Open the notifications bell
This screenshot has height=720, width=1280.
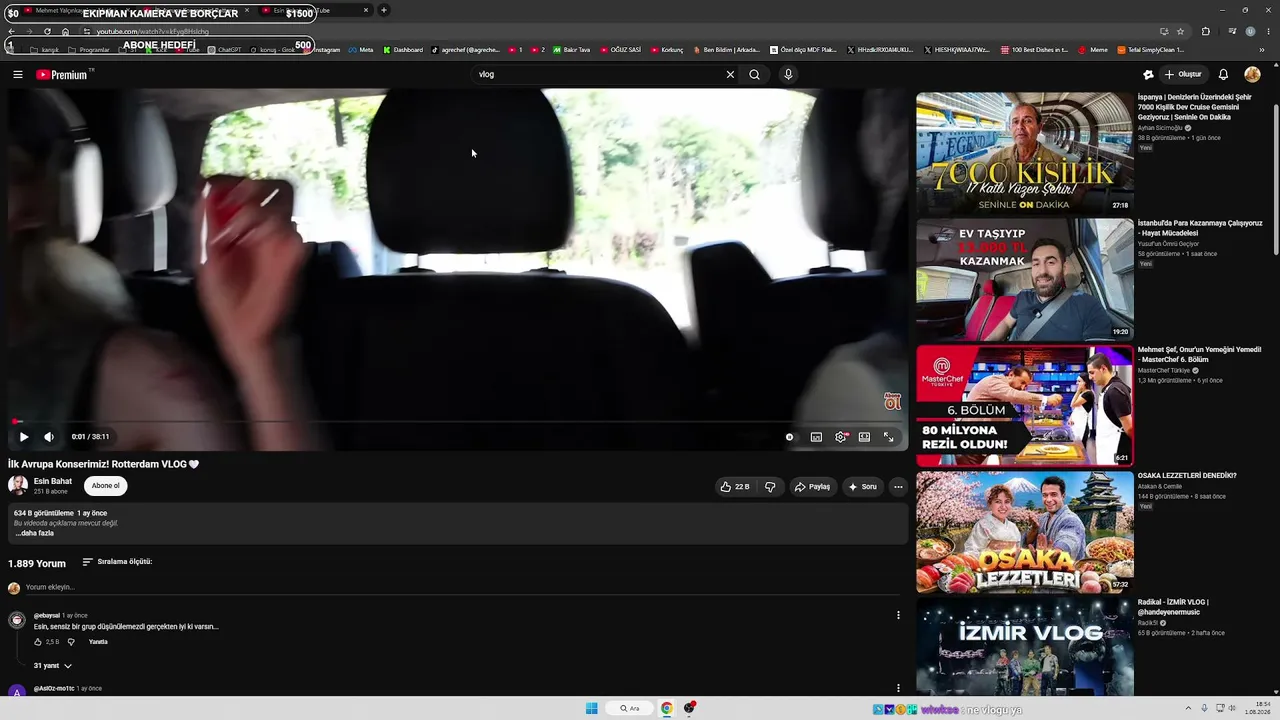[x=1223, y=74]
